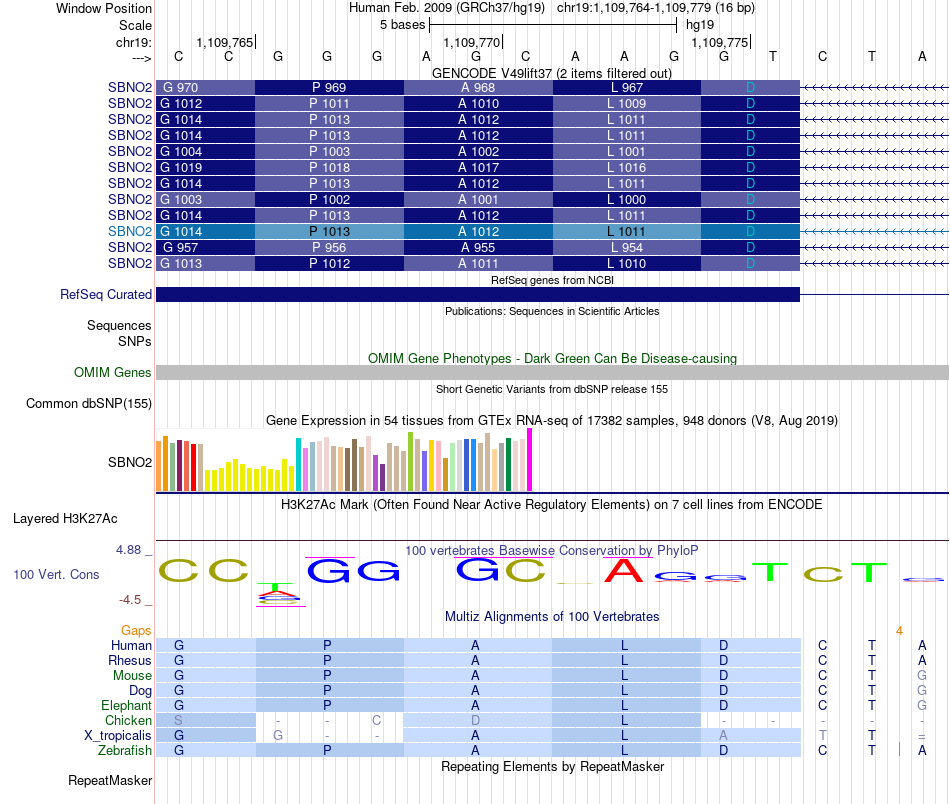Click the large red A in the PhyloP logo
The width and height of the screenshot is (950, 804).
click(x=623, y=571)
